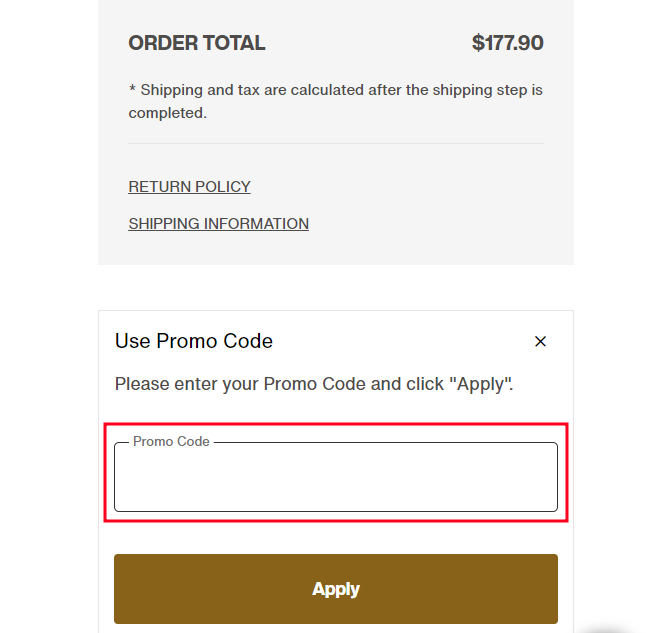661x633 pixels.
Task: Click the "Please enter your Promo Code" instruction
Action: [314, 384]
